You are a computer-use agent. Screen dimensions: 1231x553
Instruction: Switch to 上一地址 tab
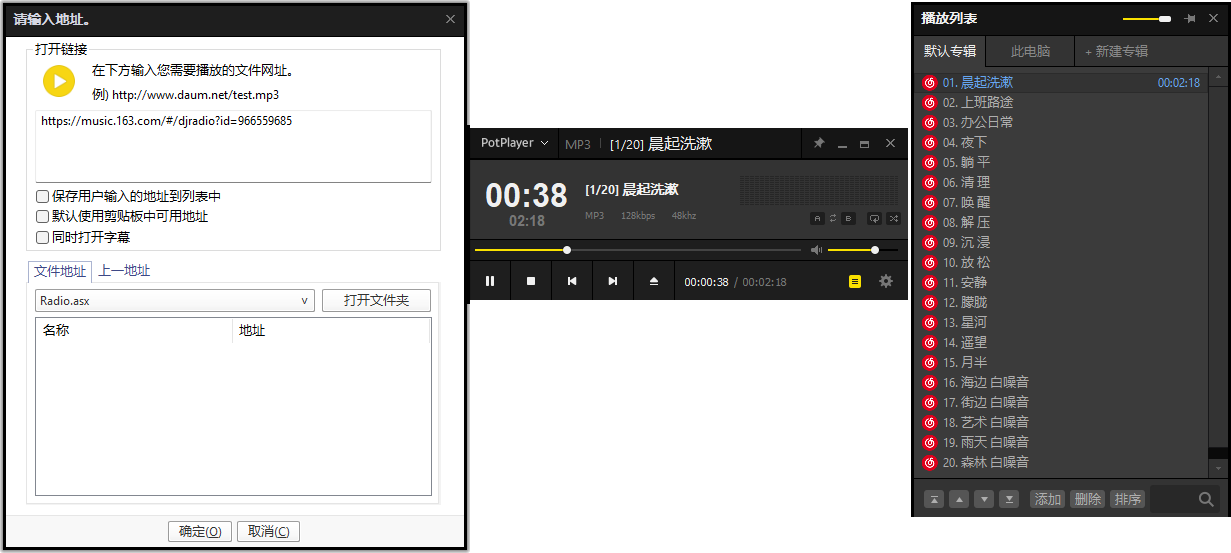point(124,271)
